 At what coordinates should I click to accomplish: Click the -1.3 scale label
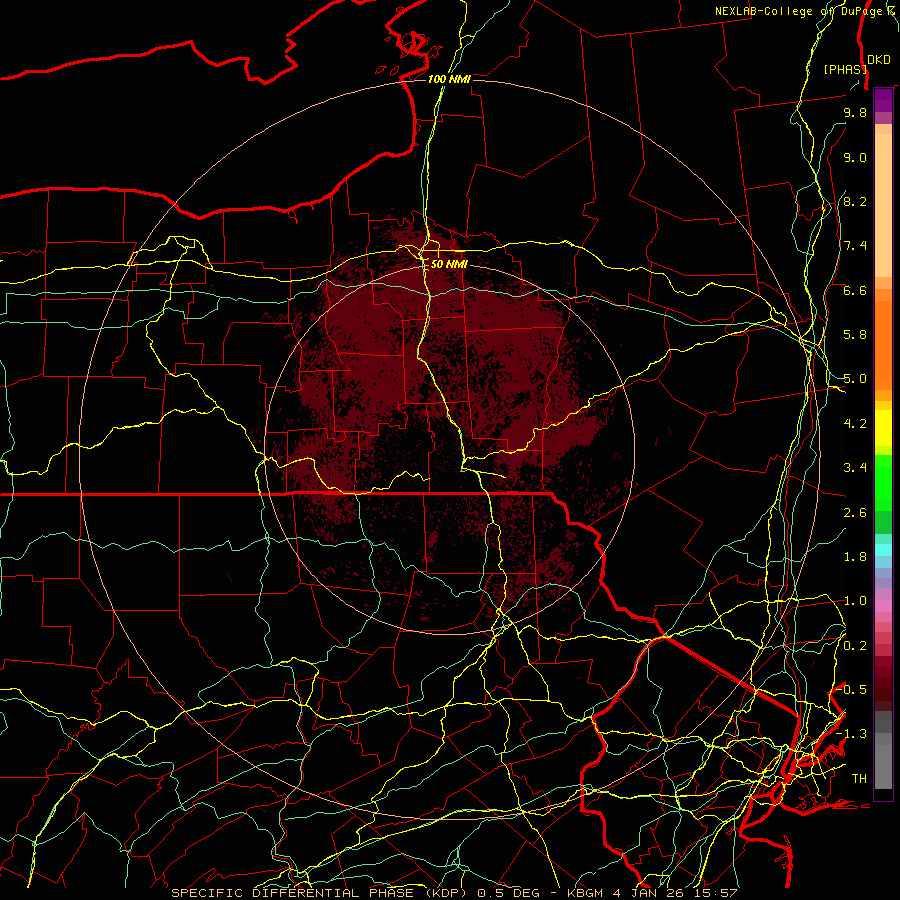tap(852, 734)
